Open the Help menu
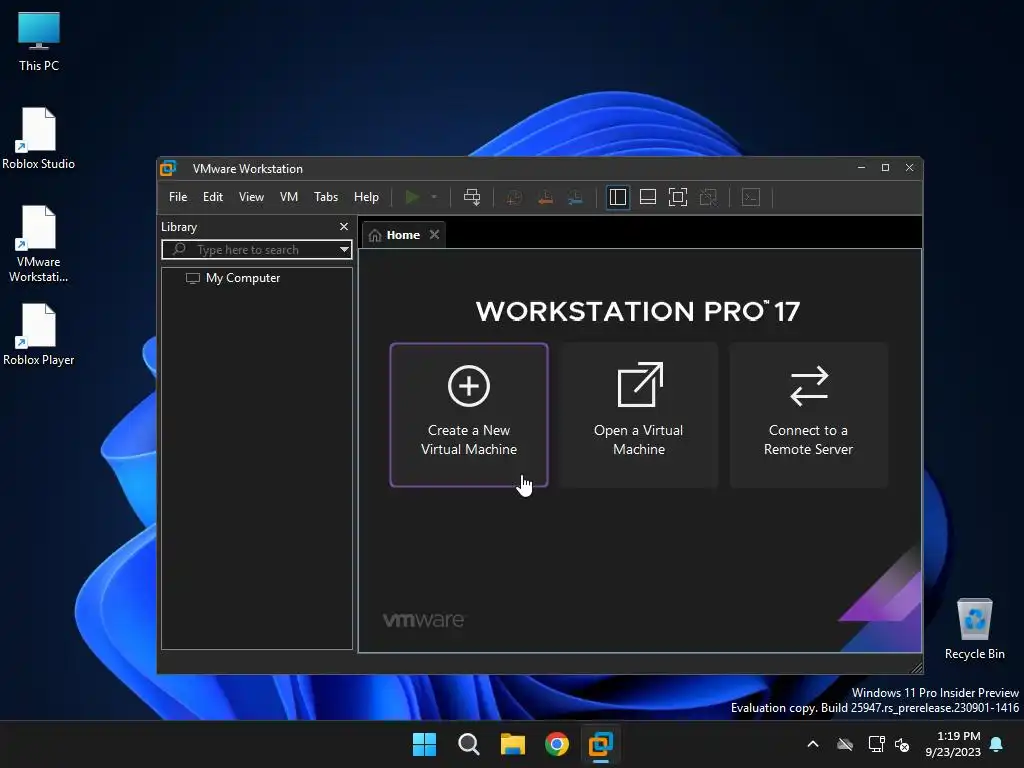Viewport: 1024px width, 768px height. [366, 197]
